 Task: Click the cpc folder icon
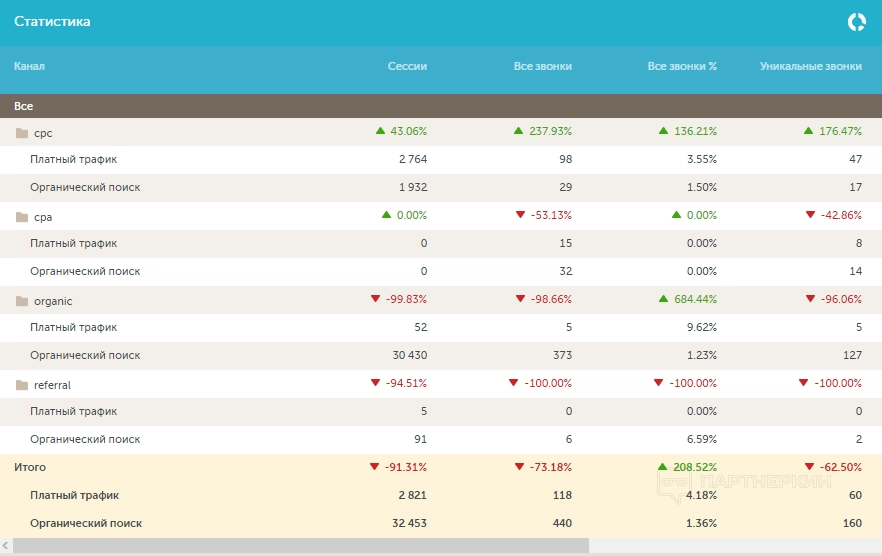point(22,133)
